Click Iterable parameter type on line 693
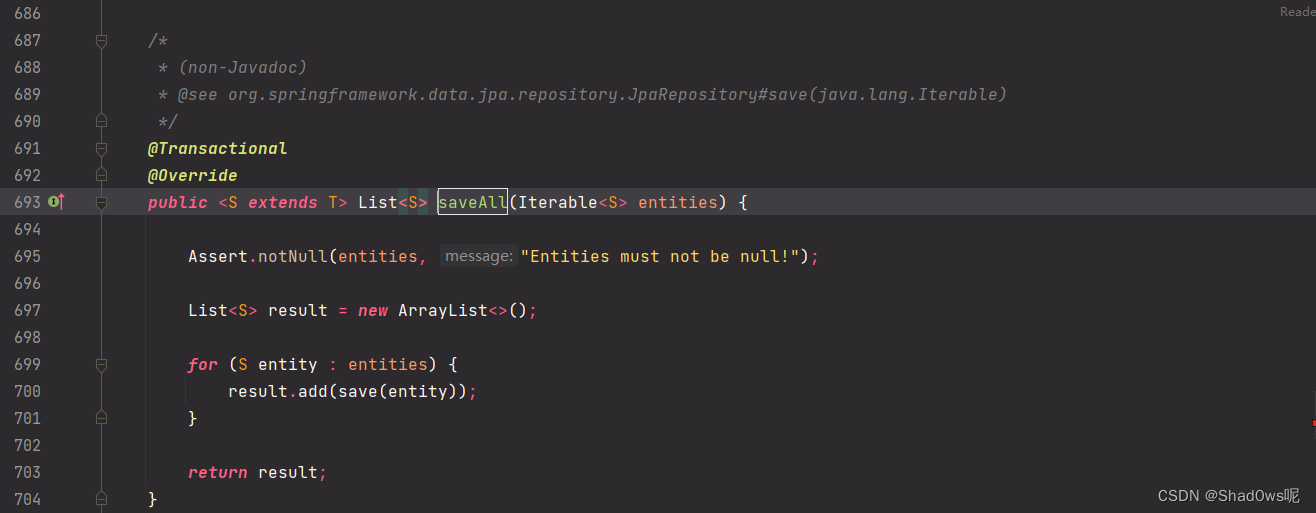The image size is (1316, 513). click(558, 202)
